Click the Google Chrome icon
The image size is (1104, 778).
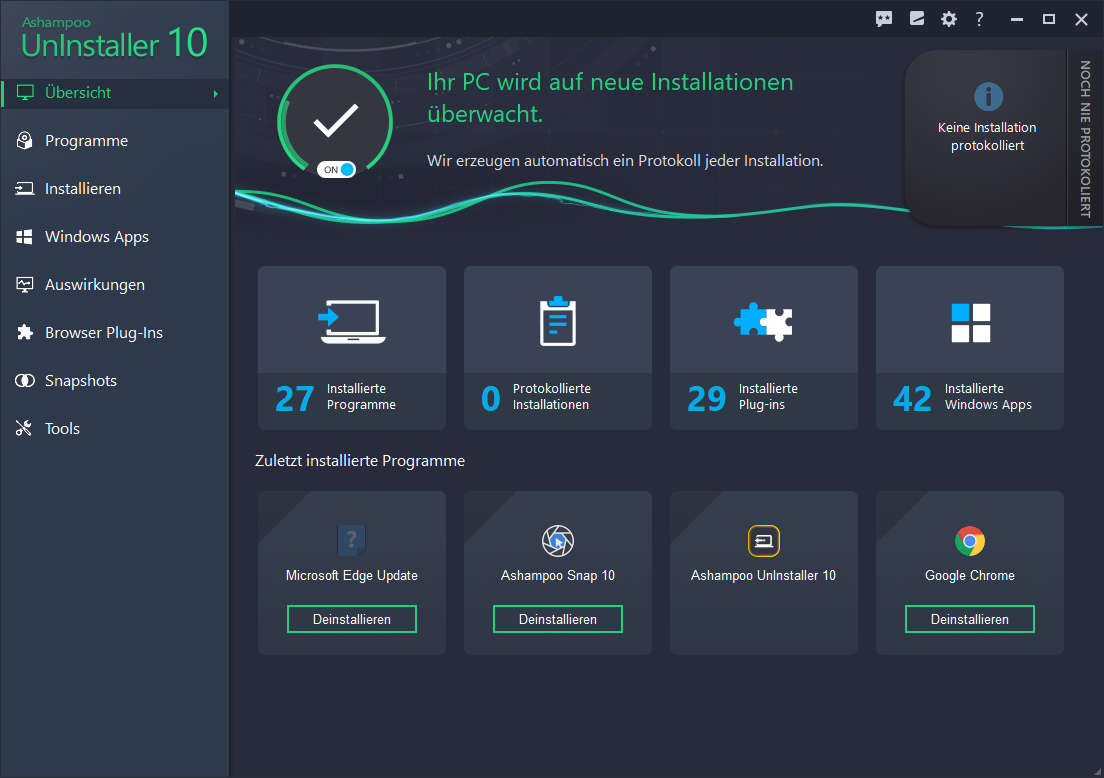point(969,542)
